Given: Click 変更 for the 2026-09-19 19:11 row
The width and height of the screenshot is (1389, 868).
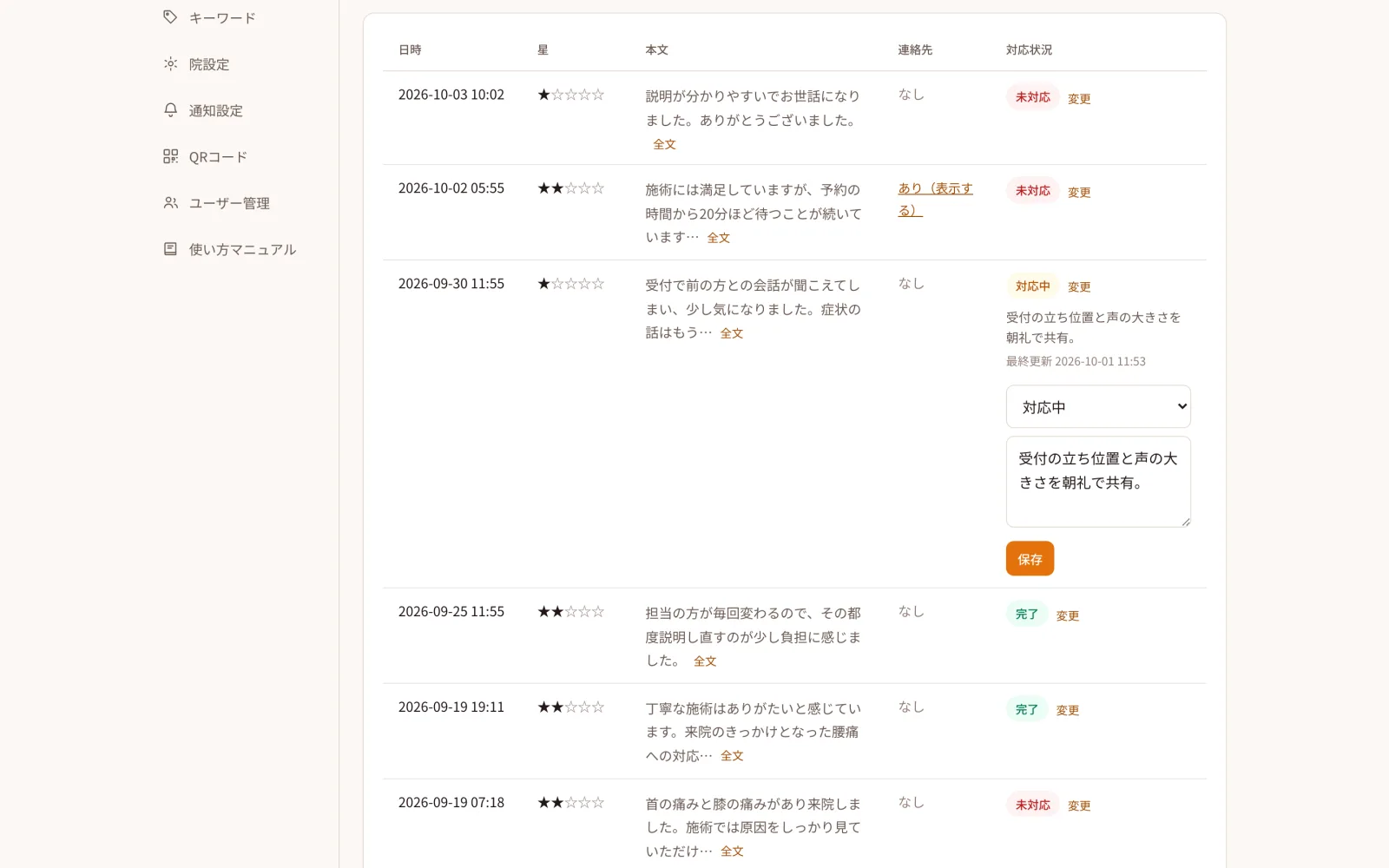Looking at the screenshot, I should tap(1068, 711).
